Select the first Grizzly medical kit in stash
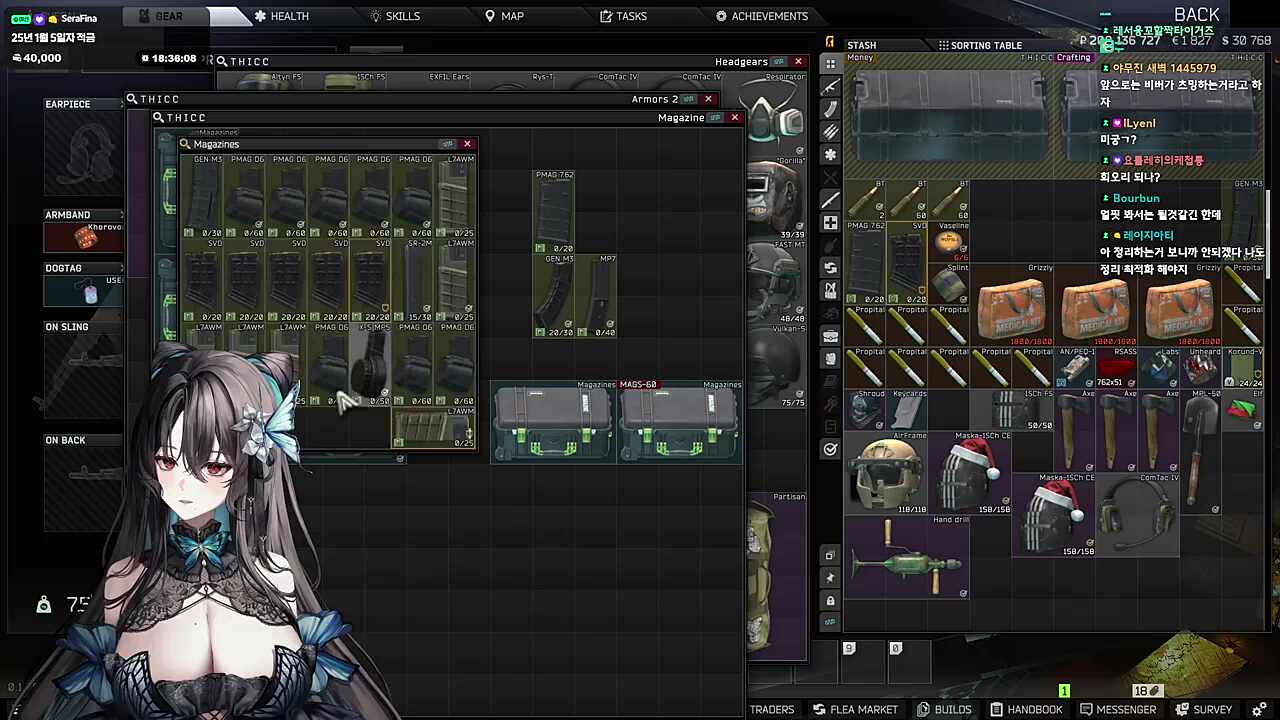This screenshot has width=1280, height=720. pyautogui.click(x=1011, y=306)
